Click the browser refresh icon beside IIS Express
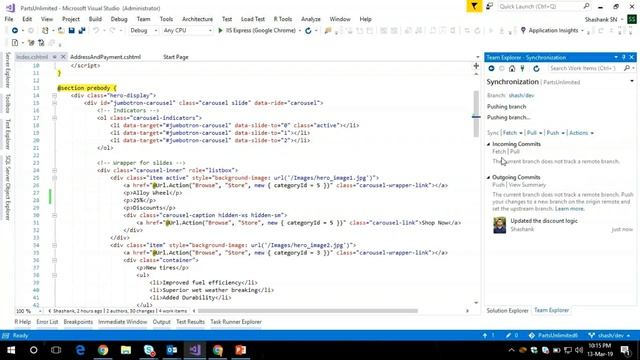 point(308,31)
